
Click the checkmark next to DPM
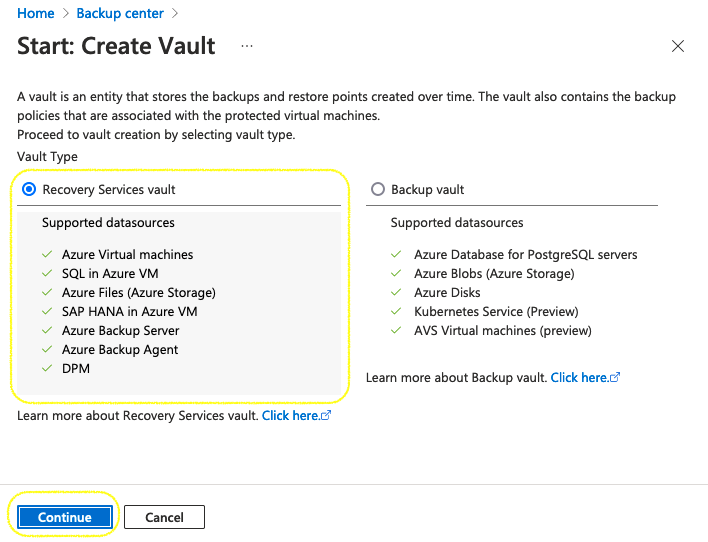(47, 368)
